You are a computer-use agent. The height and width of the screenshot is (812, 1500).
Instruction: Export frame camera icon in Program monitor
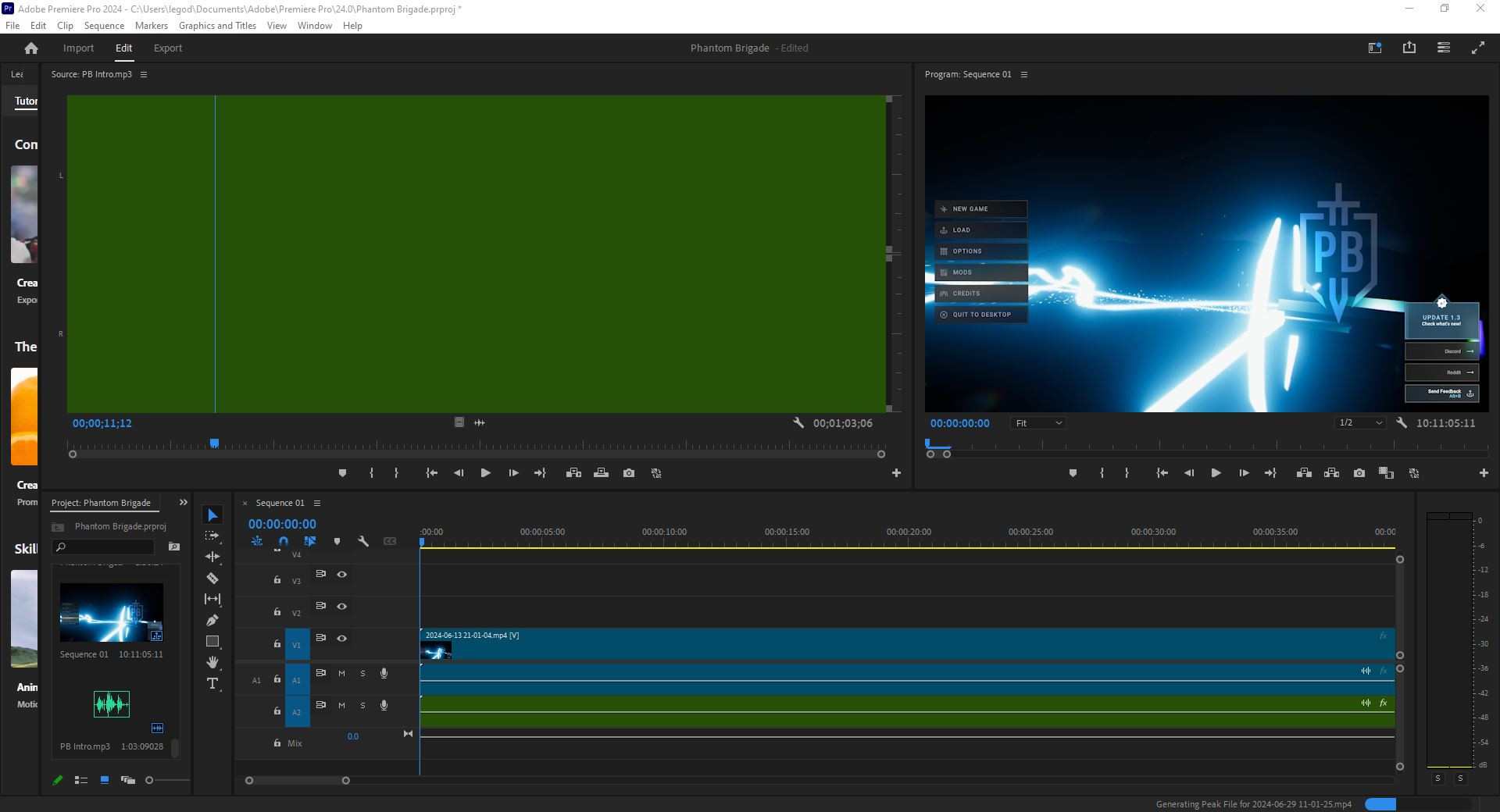(x=1359, y=473)
